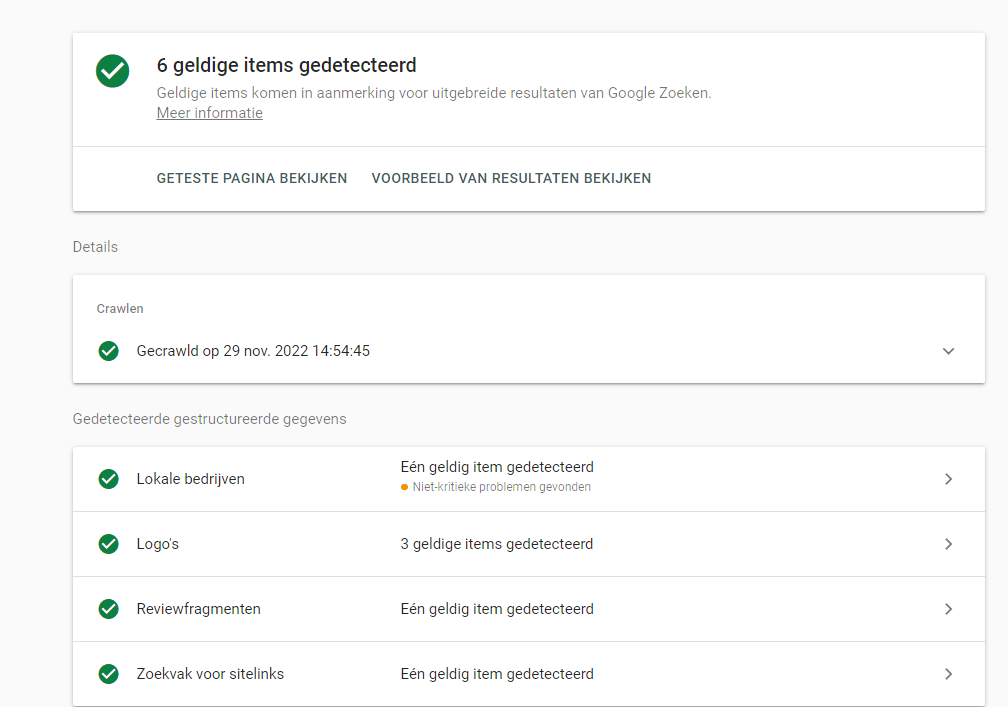Click the '6 geldige items gedetecteerd' heading
The image size is (1008, 707).
click(287, 66)
